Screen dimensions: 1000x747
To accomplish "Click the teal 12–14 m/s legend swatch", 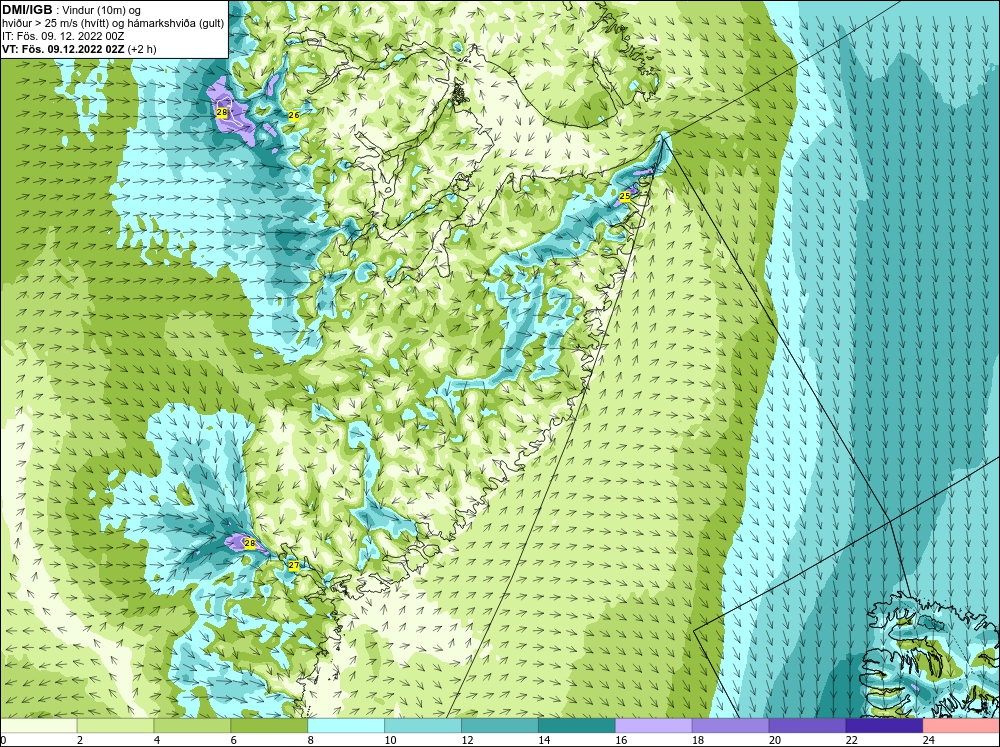I will tap(500, 725).
